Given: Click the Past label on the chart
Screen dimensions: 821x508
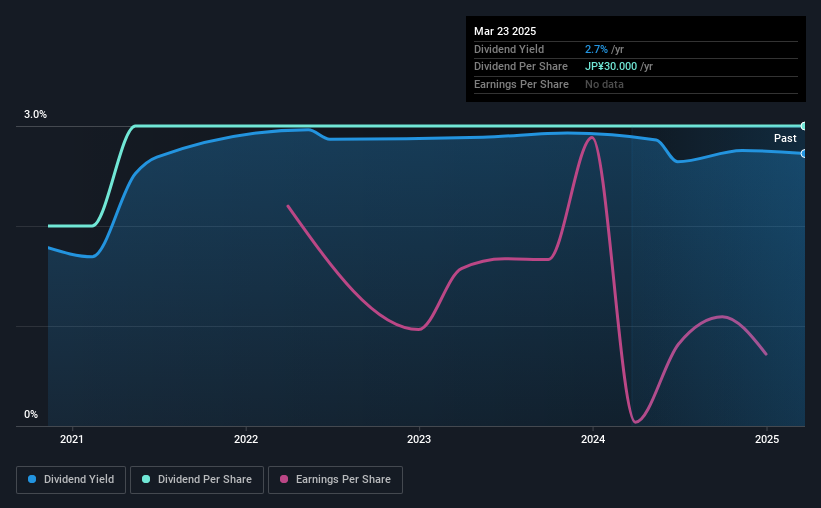Looking at the screenshot, I should [x=785, y=138].
